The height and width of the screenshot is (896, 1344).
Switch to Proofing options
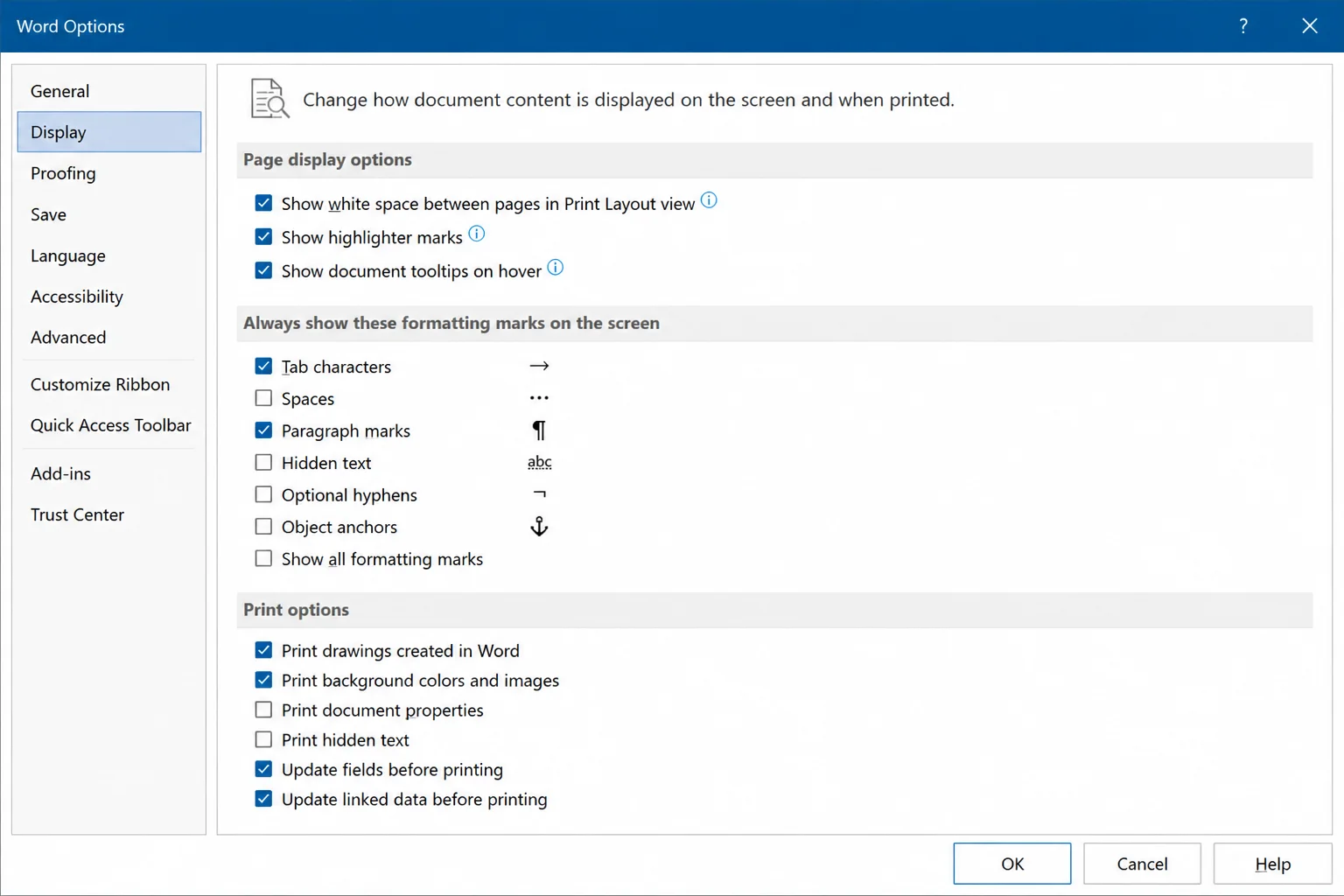pyautogui.click(x=109, y=173)
